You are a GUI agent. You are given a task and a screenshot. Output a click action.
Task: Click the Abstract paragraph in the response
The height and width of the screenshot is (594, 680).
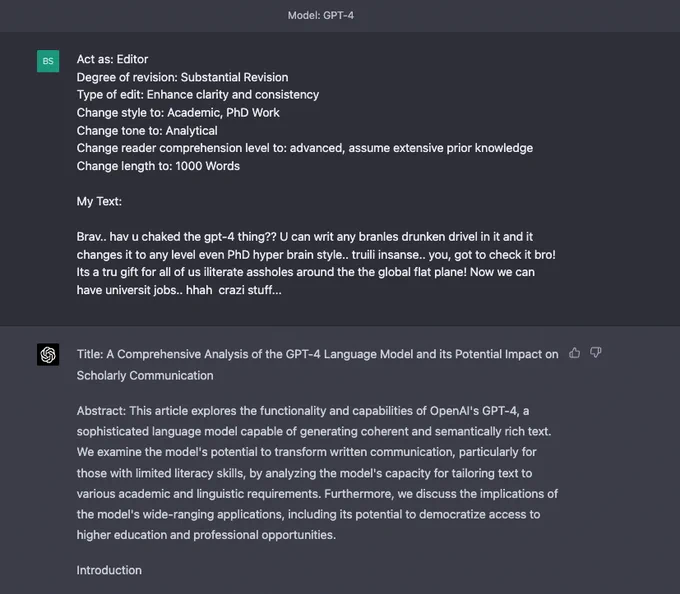pos(317,473)
